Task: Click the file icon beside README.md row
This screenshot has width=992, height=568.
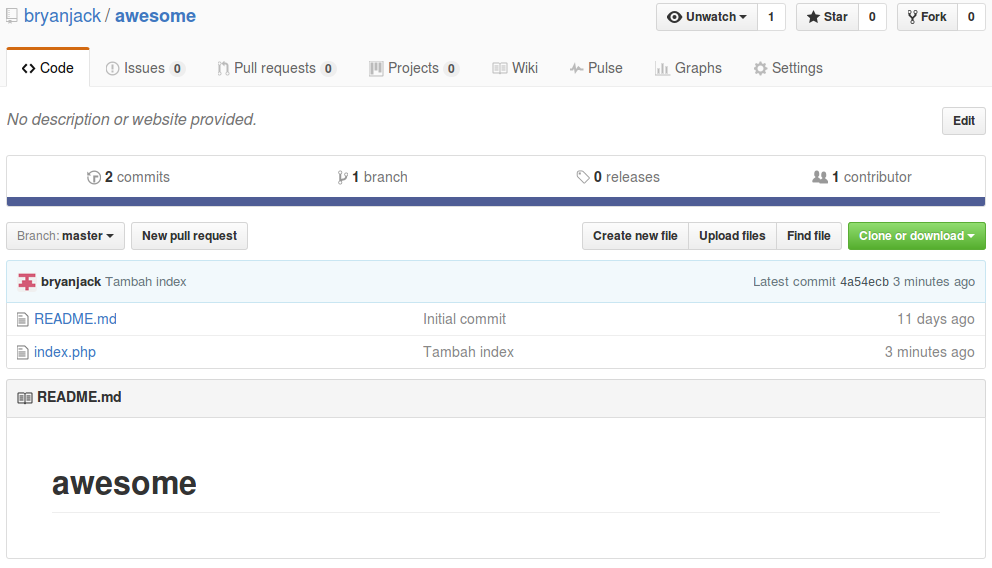Action: (x=23, y=319)
